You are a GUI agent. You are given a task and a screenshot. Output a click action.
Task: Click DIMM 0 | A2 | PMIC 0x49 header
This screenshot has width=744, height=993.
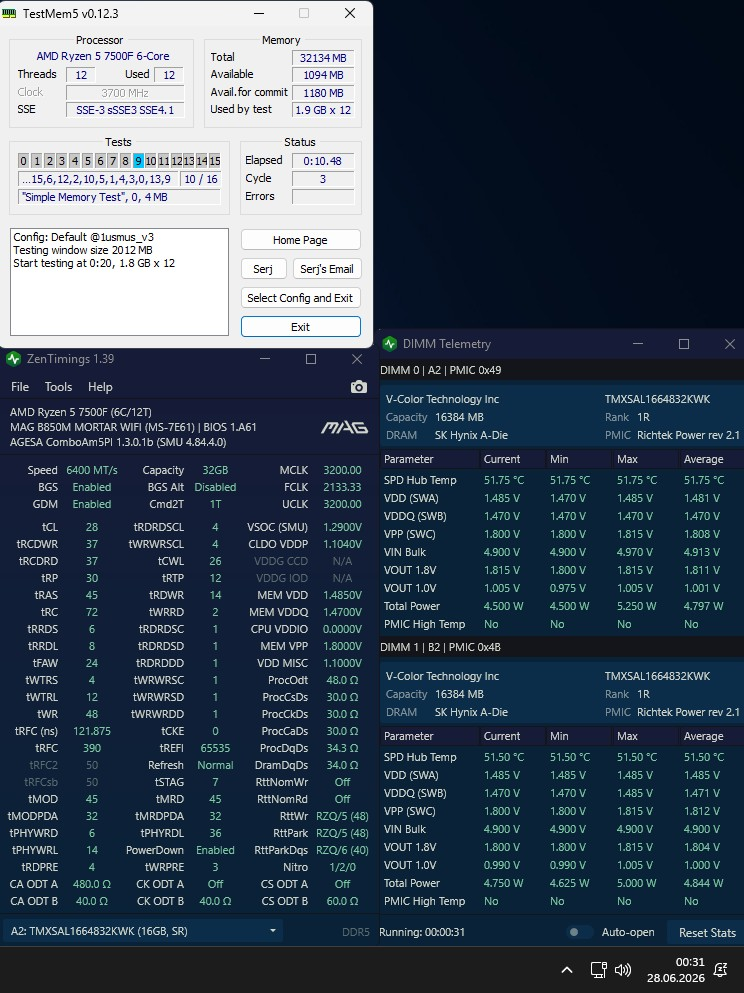[440, 370]
